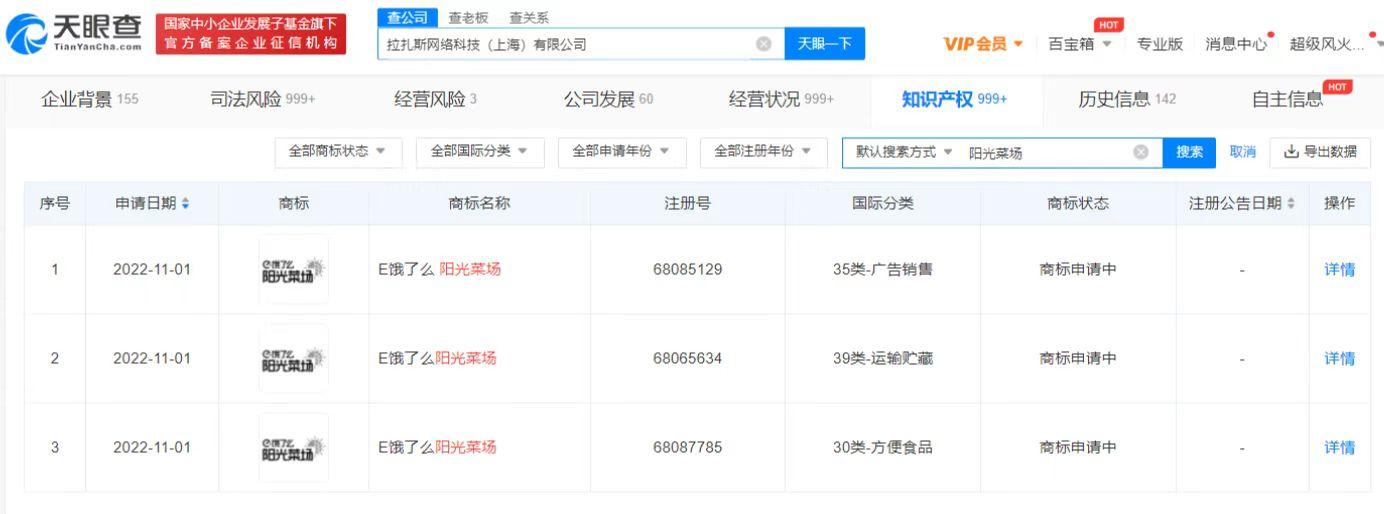The height and width of the screenshot is (514, 1384).
Task: Open the 全部注册年份 filter dropdown
Action: [764, 152]
